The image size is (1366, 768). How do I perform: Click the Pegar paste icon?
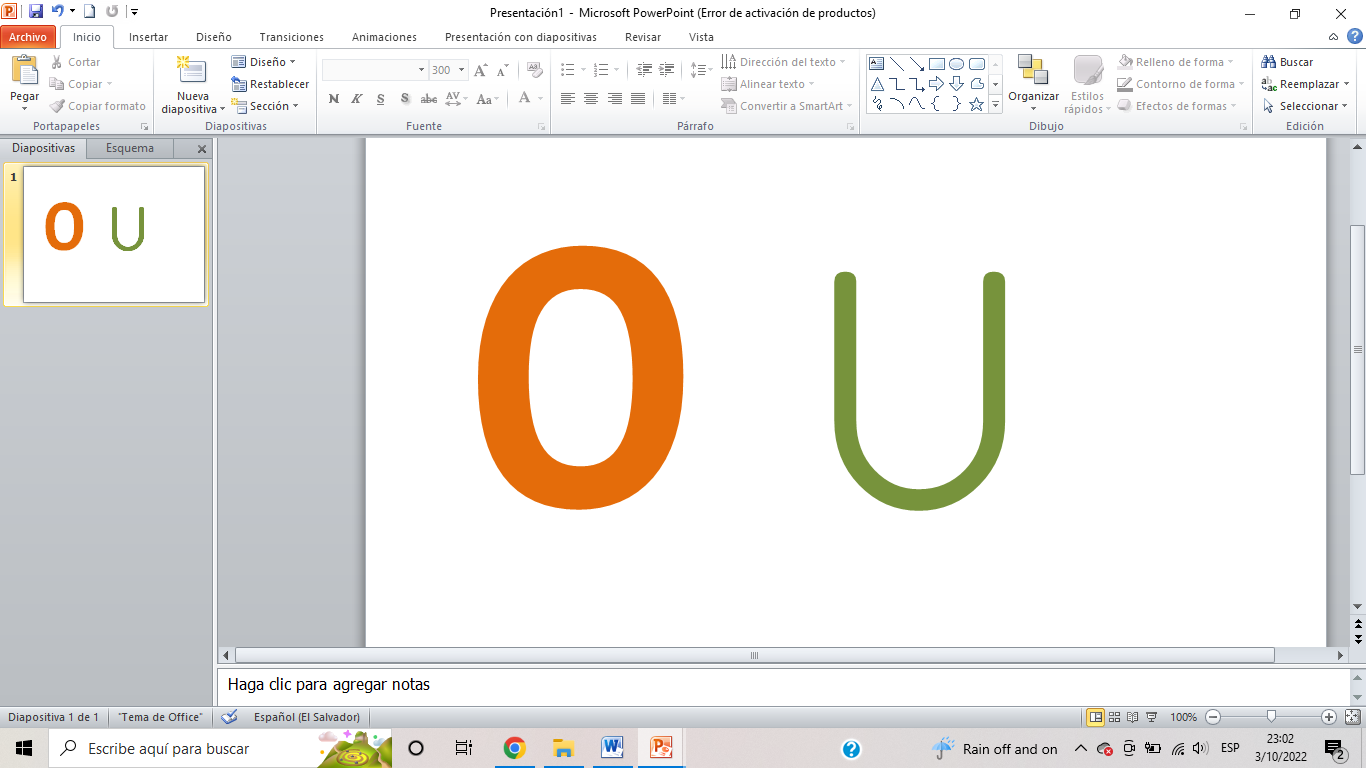[24, 71]
